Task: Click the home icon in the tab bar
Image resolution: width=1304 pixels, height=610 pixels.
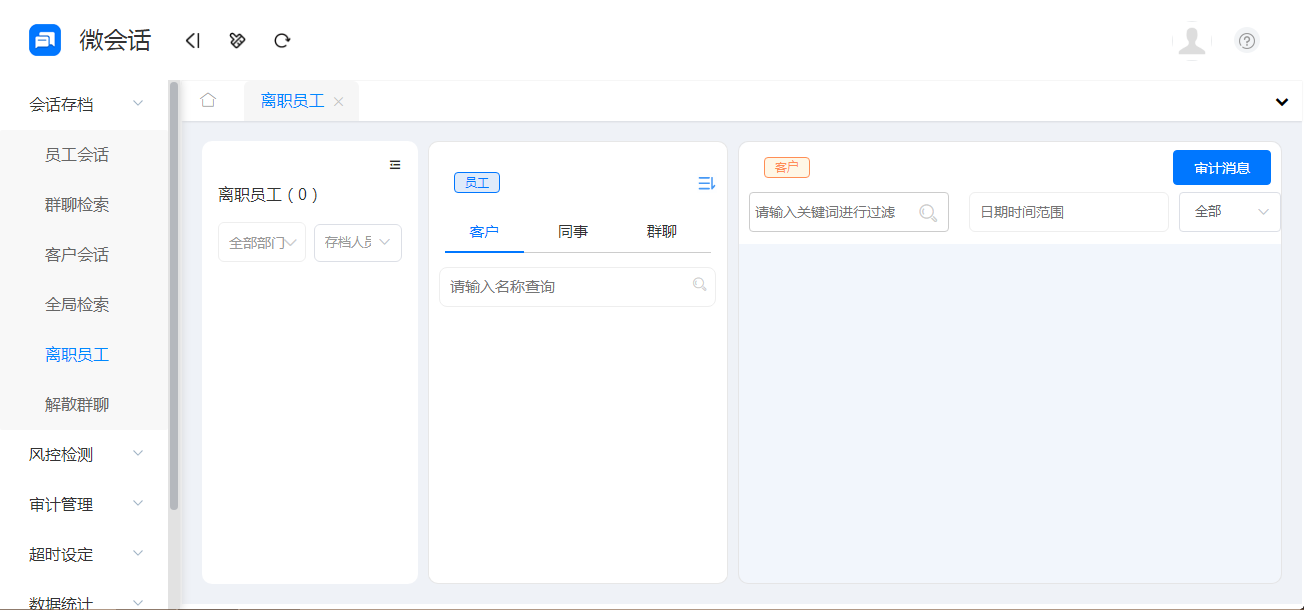Action: coord(208,100)
